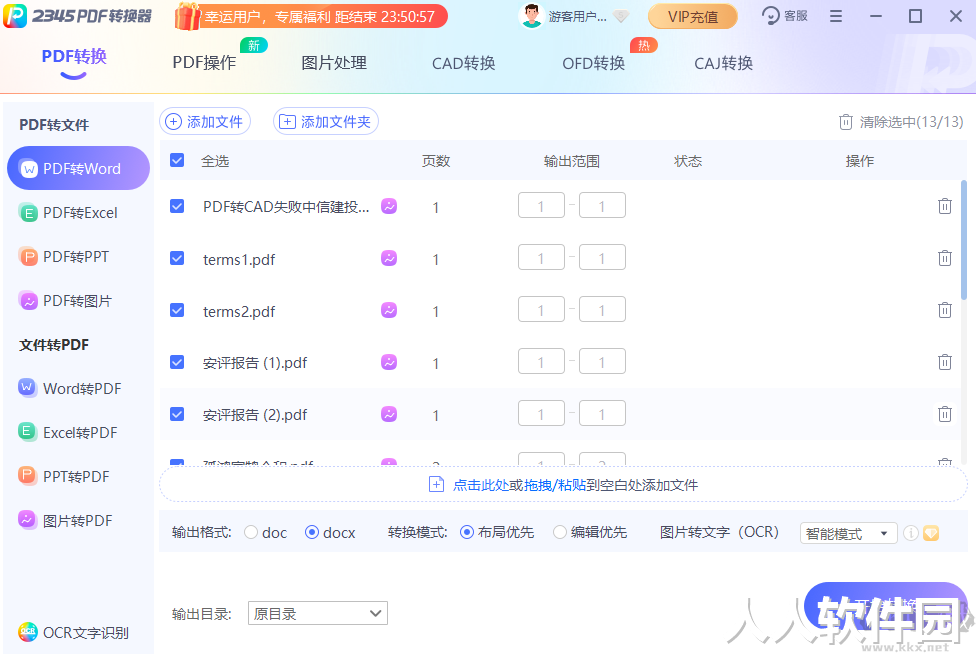
Task: Click the OCR info icon
Action: (x=911, y=533)
